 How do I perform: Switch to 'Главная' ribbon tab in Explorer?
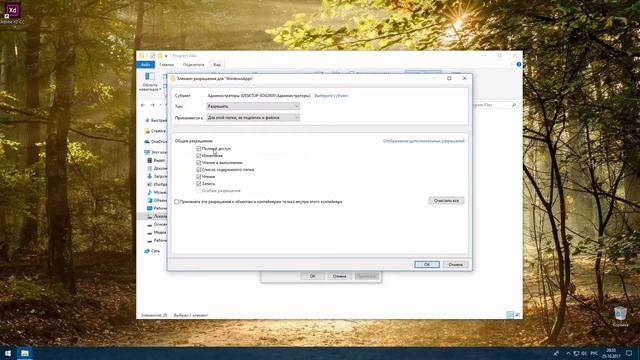click(x=167, y=64)
